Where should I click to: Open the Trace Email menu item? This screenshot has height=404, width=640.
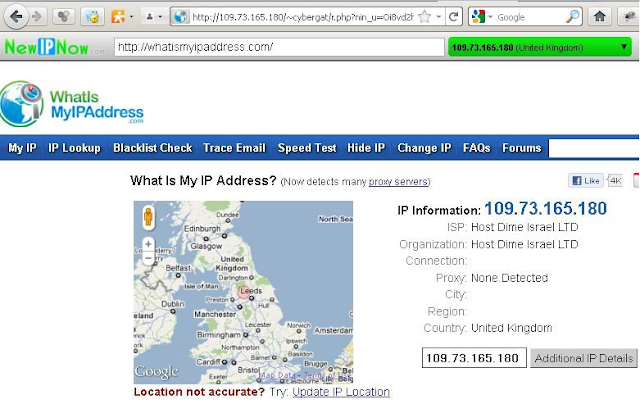coord(234,148)
